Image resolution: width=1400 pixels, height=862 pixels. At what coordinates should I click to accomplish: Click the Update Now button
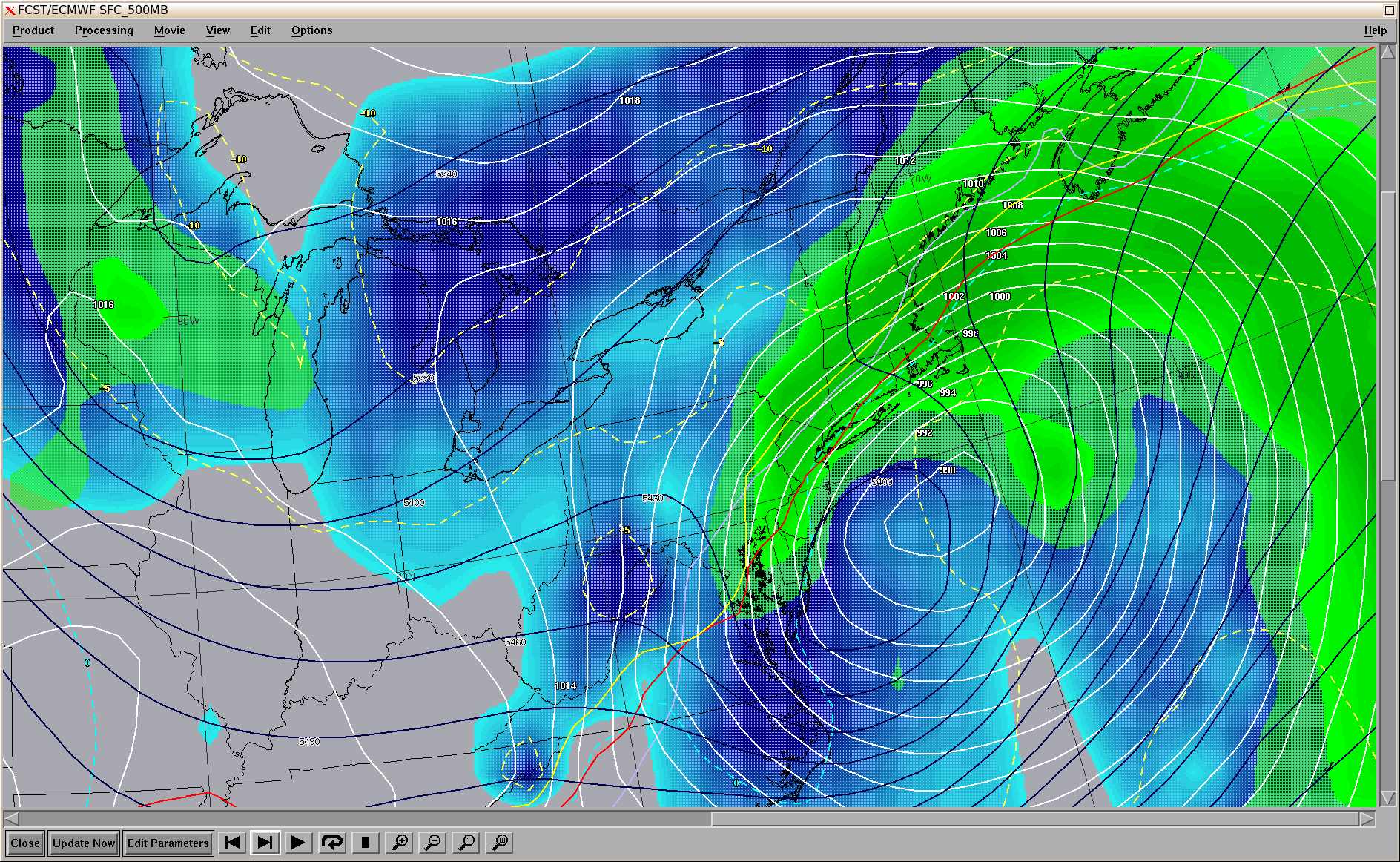pos(84,843)
